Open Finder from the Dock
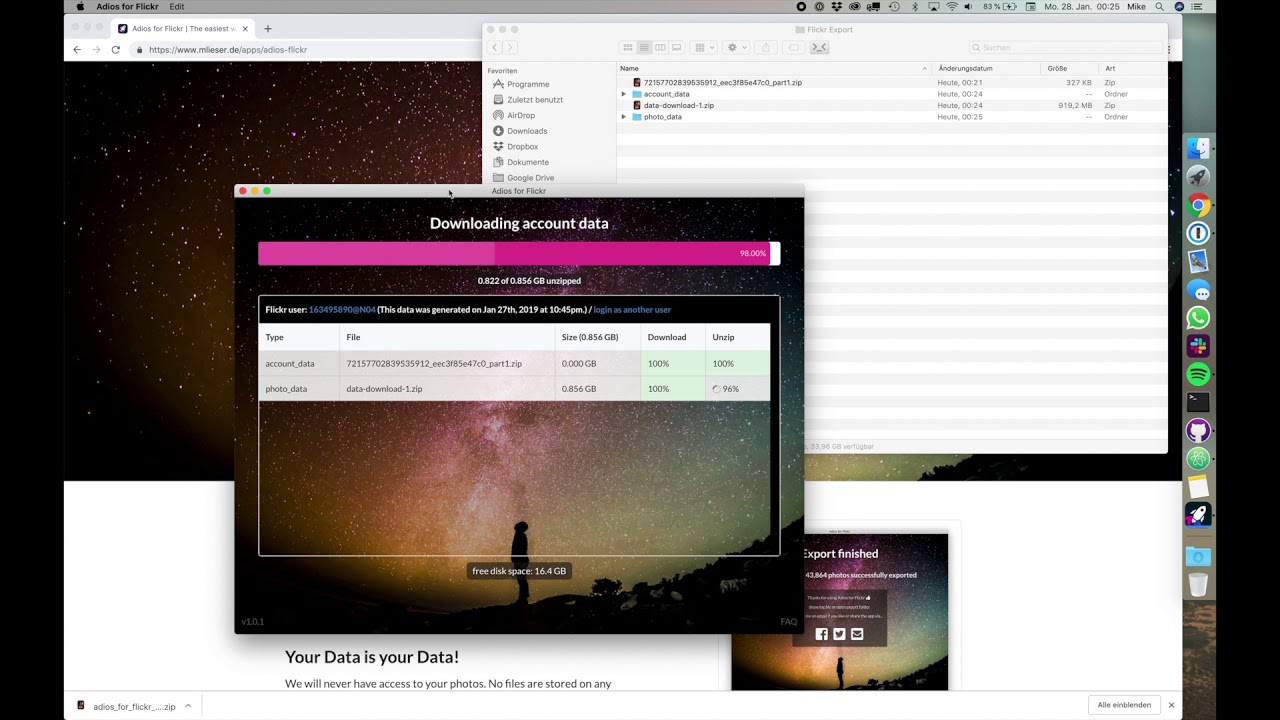1280x720 pixels. 1198,149
